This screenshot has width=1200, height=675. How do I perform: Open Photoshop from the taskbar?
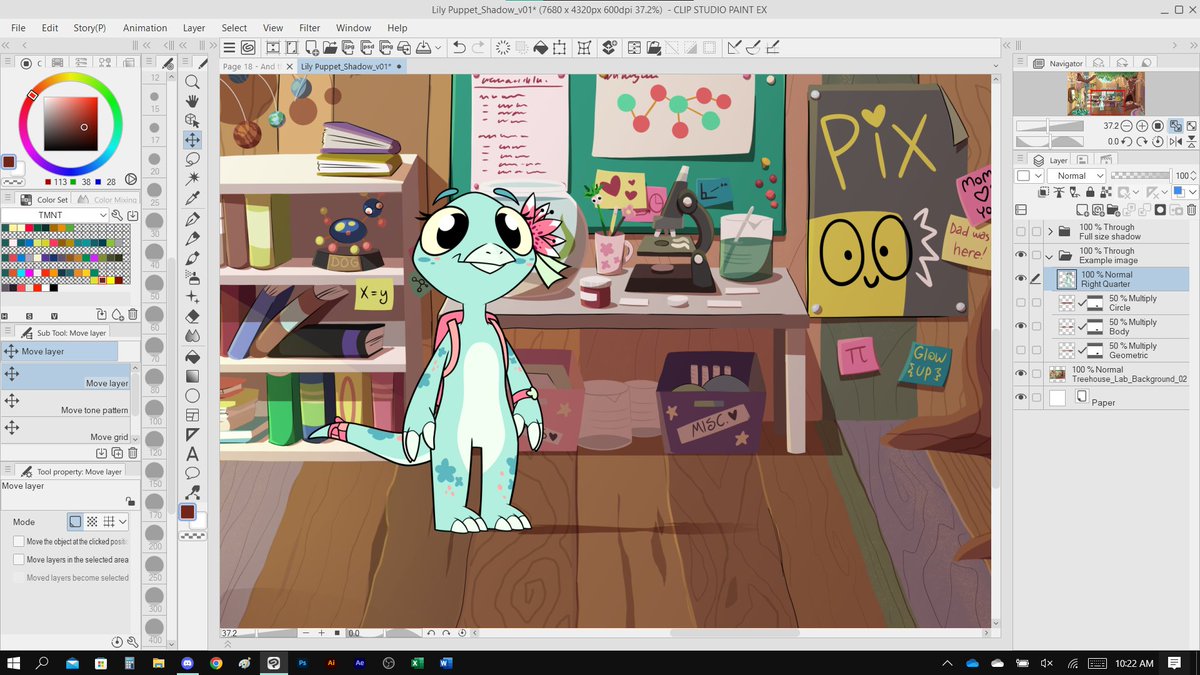(x=302, y=663)
